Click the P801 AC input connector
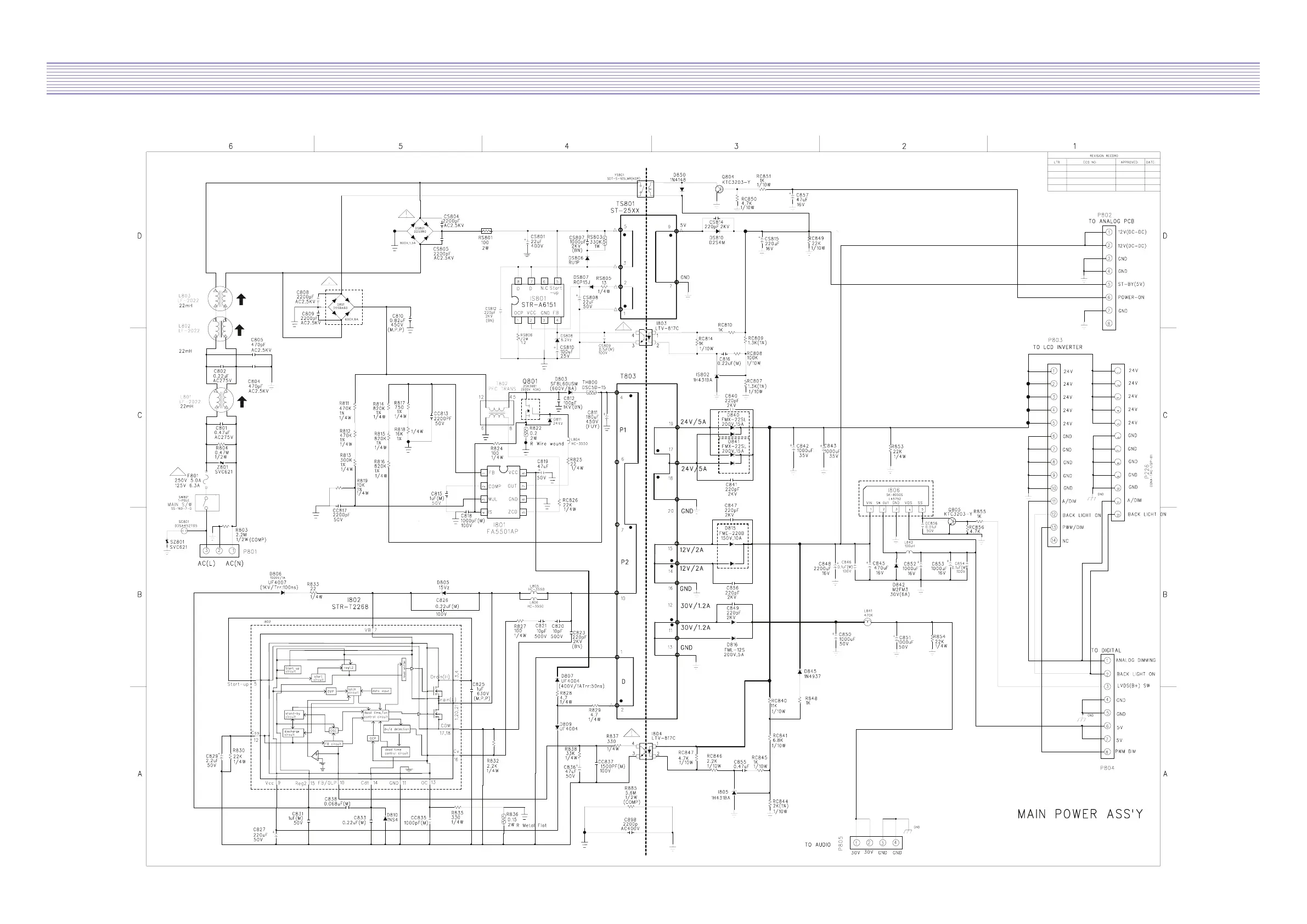Screen dimensions: 1307x924 coord(219,550)
